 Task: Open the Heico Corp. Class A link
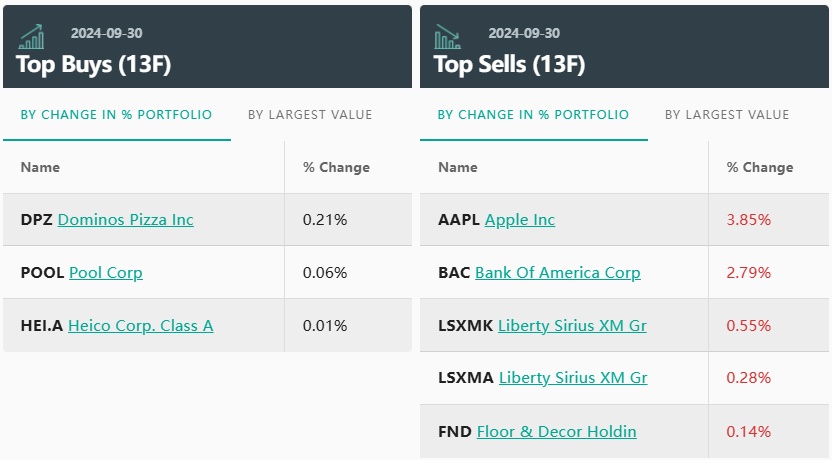pyautogui.click(x=140, y=326)
